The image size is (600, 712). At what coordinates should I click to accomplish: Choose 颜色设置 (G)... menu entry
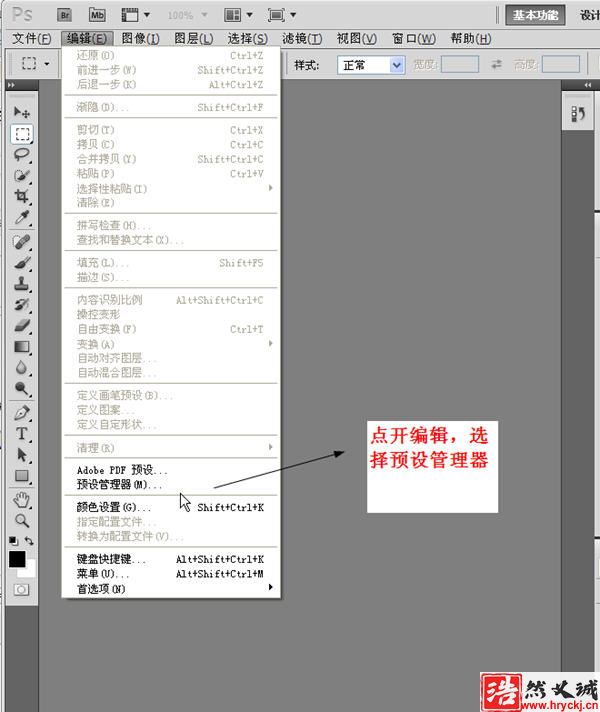tap(171, 507)
